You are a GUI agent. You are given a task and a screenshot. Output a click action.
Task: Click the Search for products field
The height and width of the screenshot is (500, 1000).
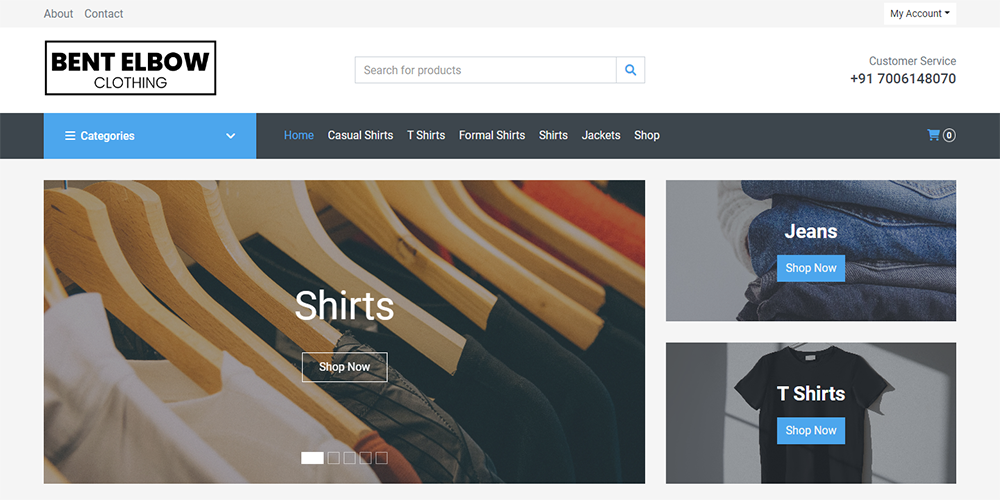pyautogui.click(x=485, y=70)
